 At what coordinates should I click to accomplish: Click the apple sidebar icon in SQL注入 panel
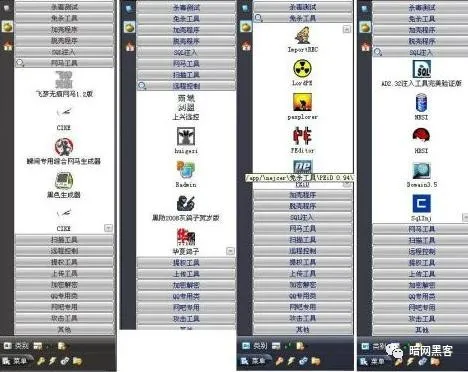(365, 27)
